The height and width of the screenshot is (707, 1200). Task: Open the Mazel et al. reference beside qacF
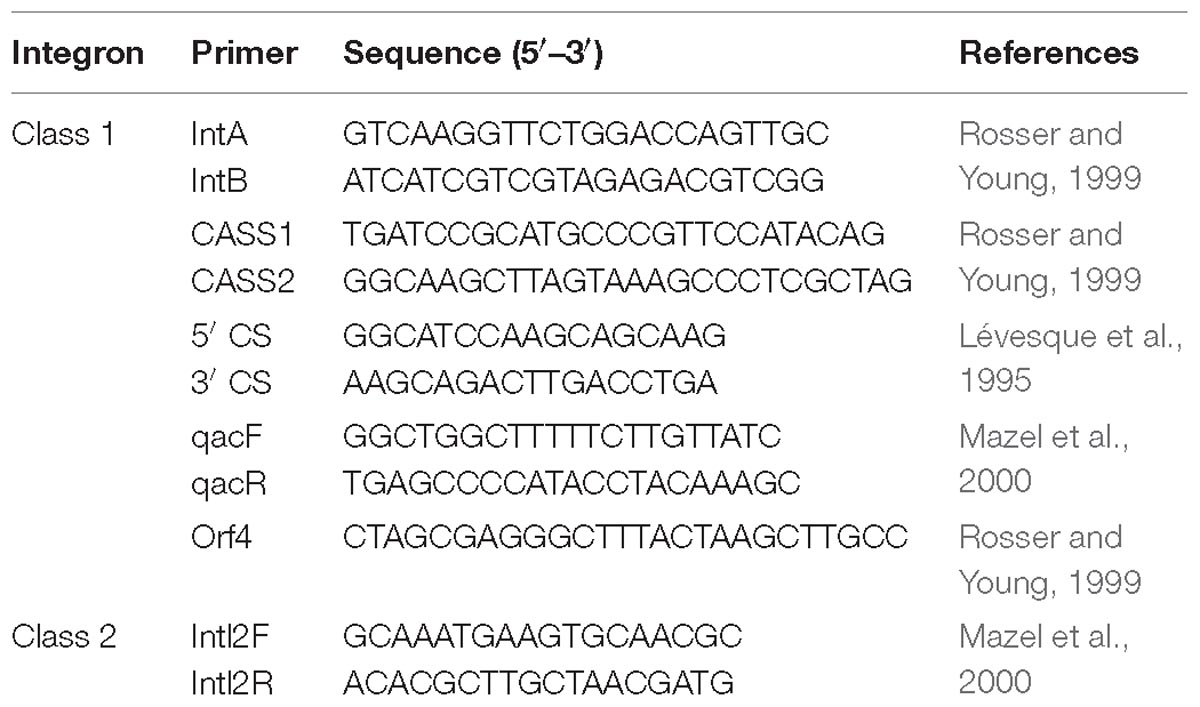point(1043,459)
